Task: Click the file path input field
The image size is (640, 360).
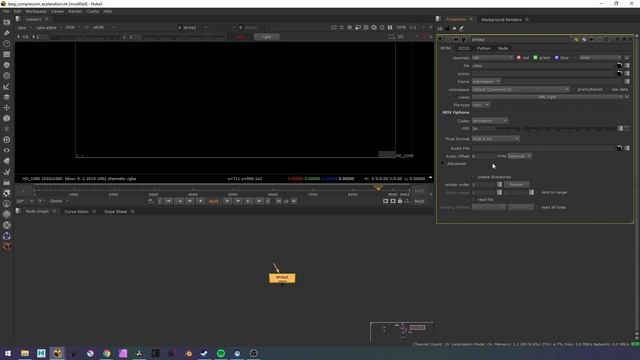Action: click(543, 65)
